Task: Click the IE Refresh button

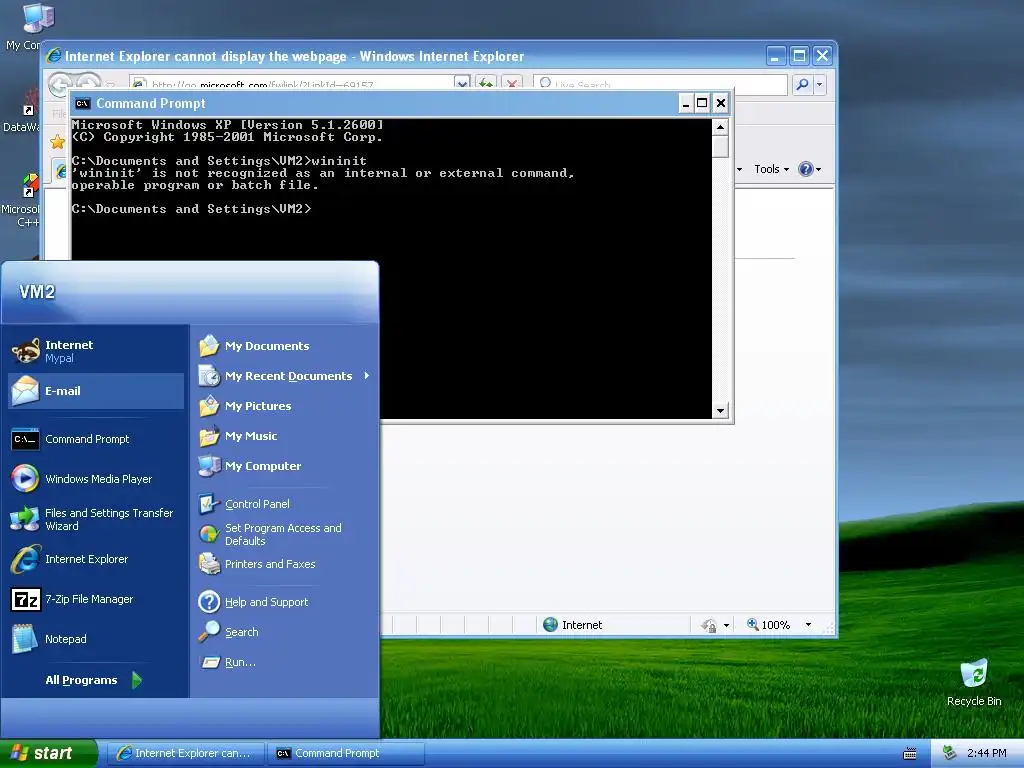Action: point(487,84)
